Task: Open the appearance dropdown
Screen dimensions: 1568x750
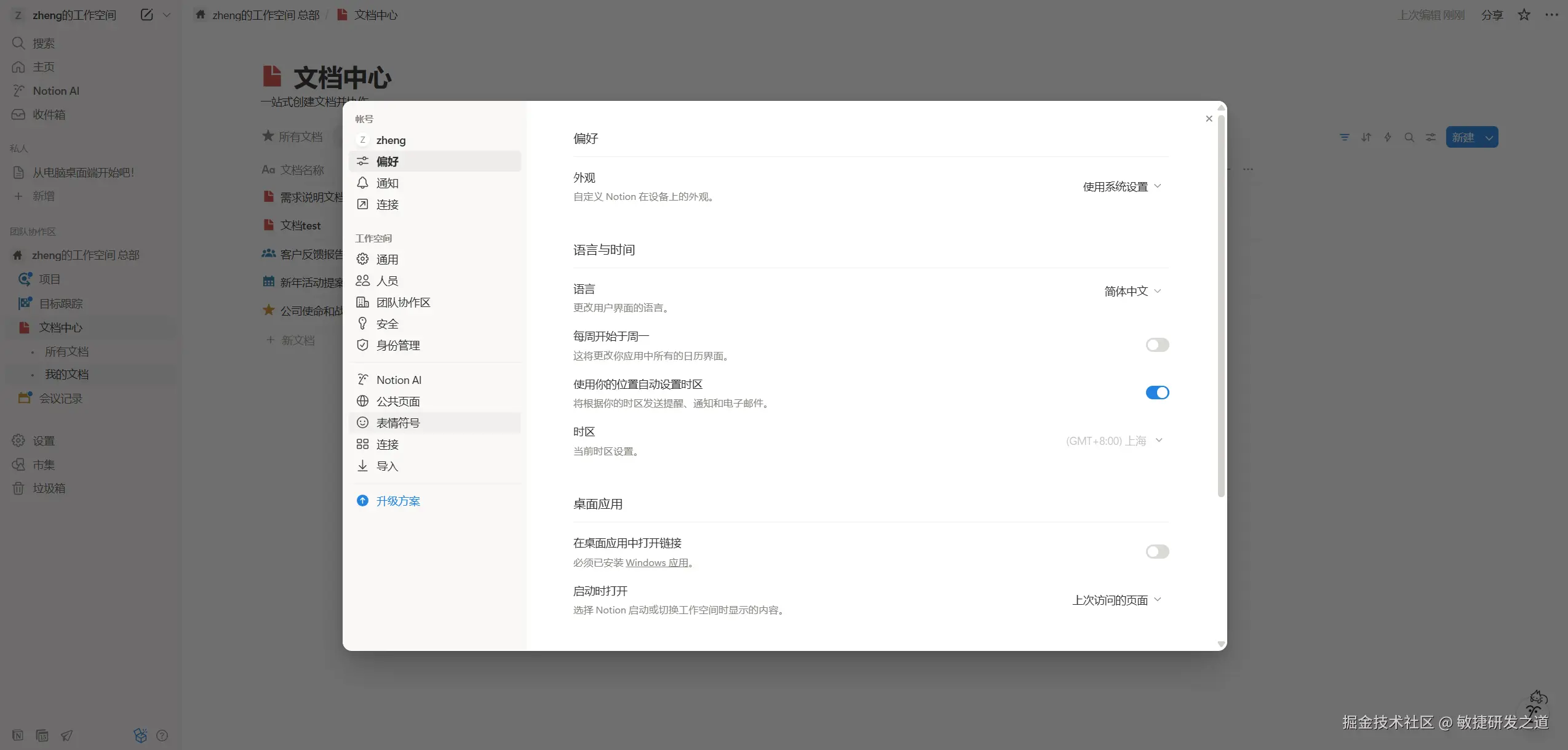Action: pos(1121,186)
